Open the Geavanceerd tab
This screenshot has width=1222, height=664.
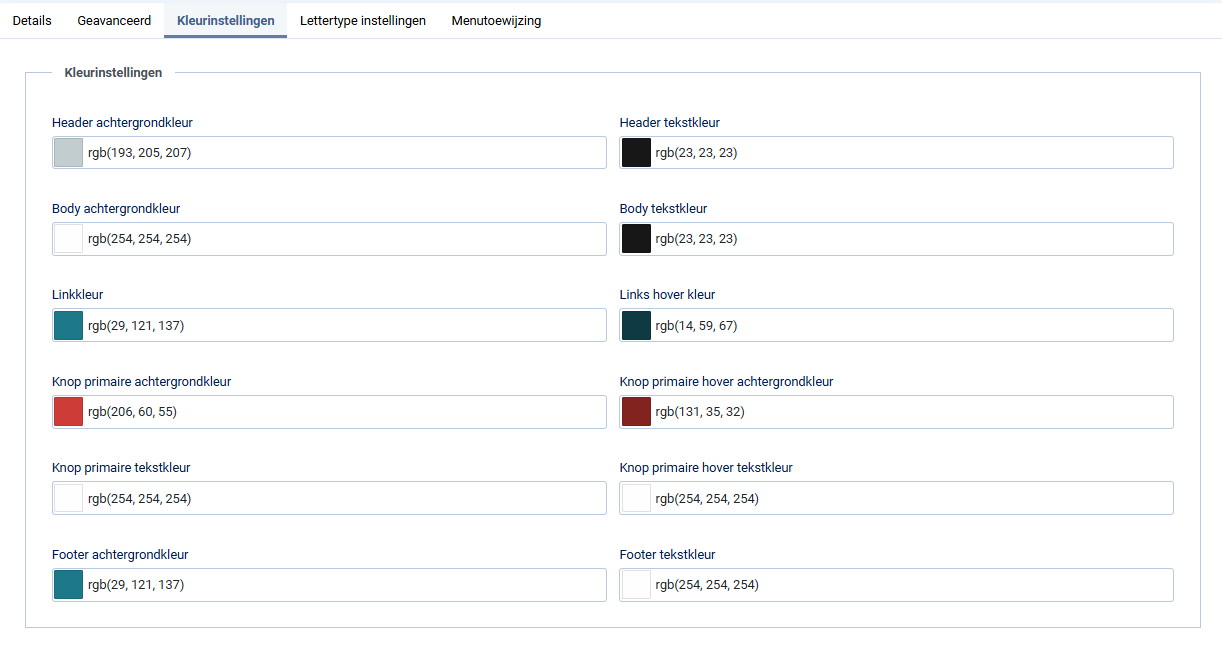pyautogui.click(x=113, y=20)
